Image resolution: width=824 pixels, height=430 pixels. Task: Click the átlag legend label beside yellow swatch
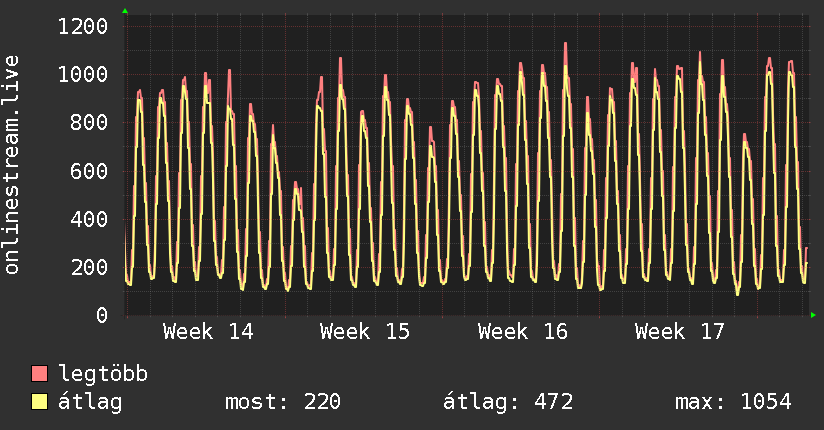pyautogui.click(x=90, y=402)
